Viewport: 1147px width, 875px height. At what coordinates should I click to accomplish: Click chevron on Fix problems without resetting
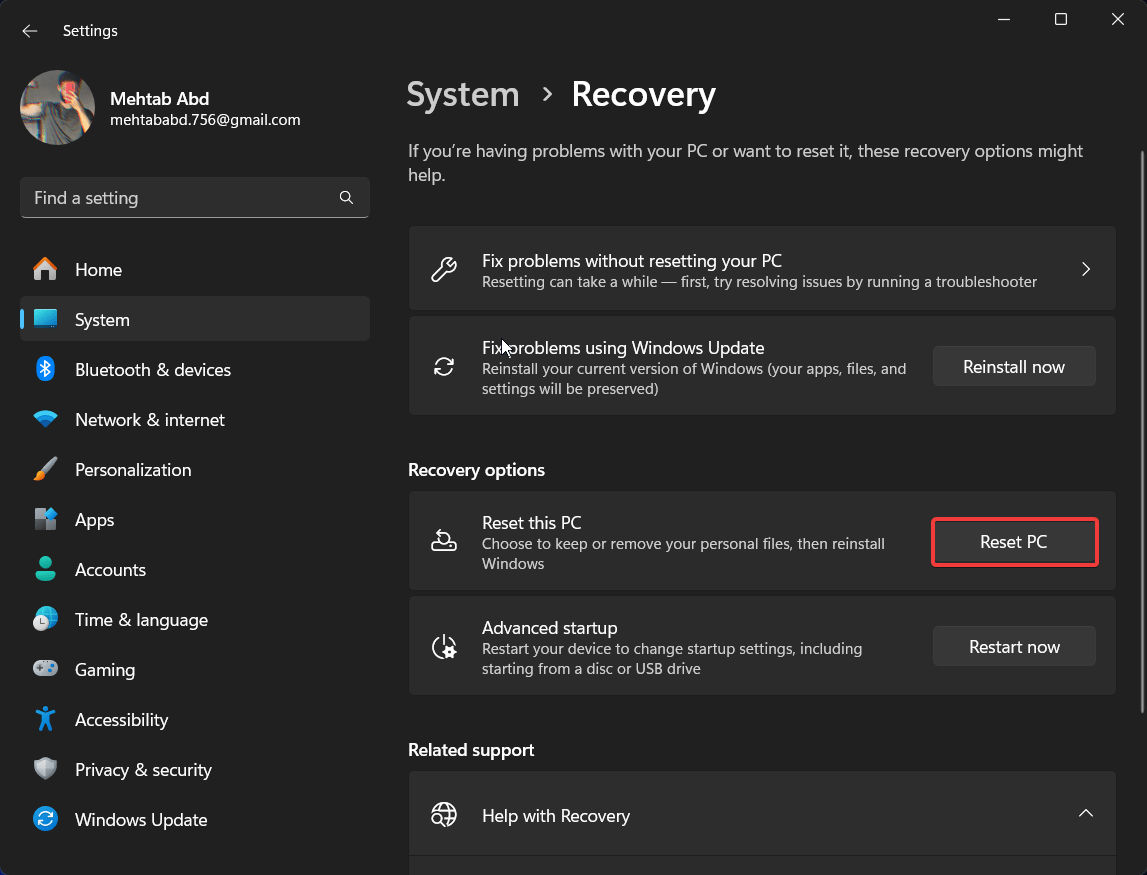click(1086, 269)
